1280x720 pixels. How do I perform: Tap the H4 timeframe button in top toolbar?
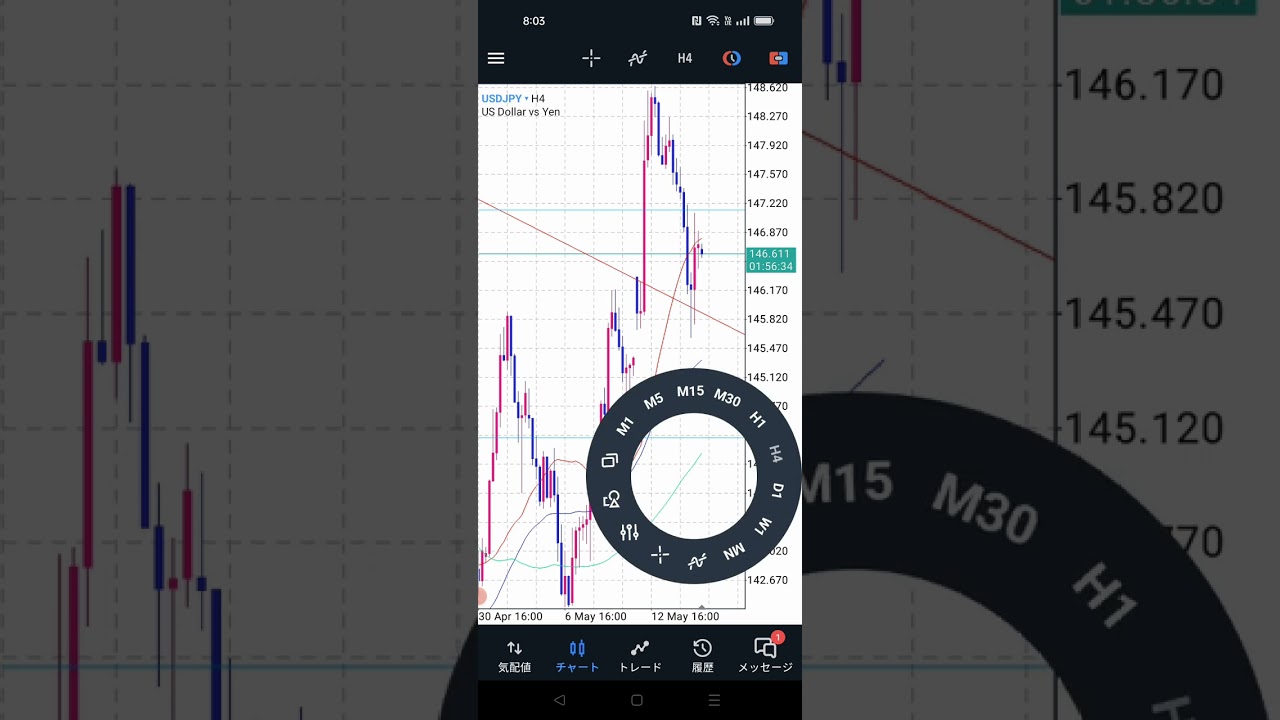(684, 58)
